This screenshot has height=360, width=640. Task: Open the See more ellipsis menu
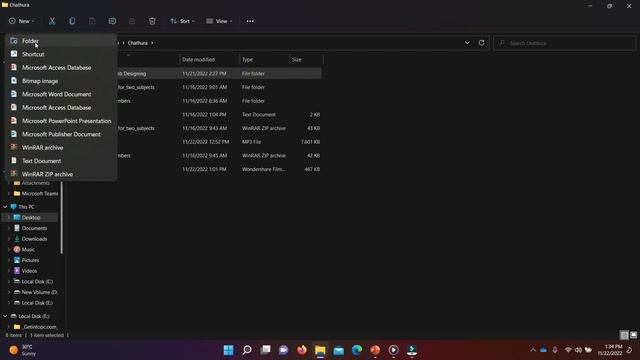pos(250,21)
